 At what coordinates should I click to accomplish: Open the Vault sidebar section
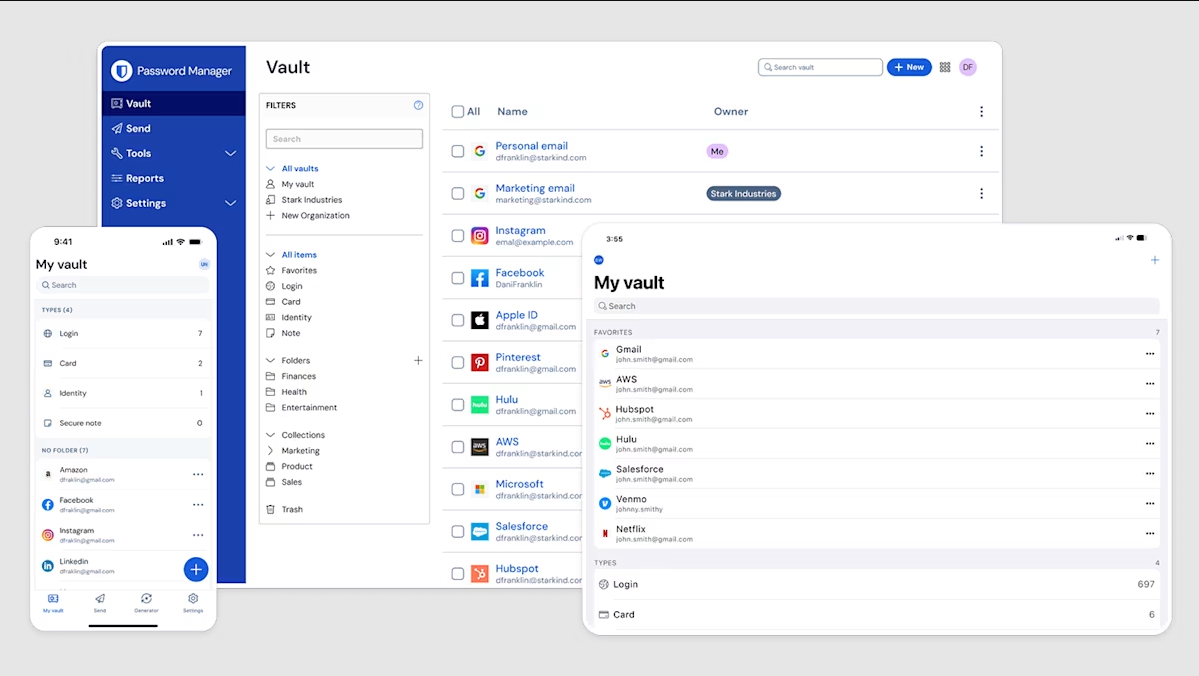[174, 103]
